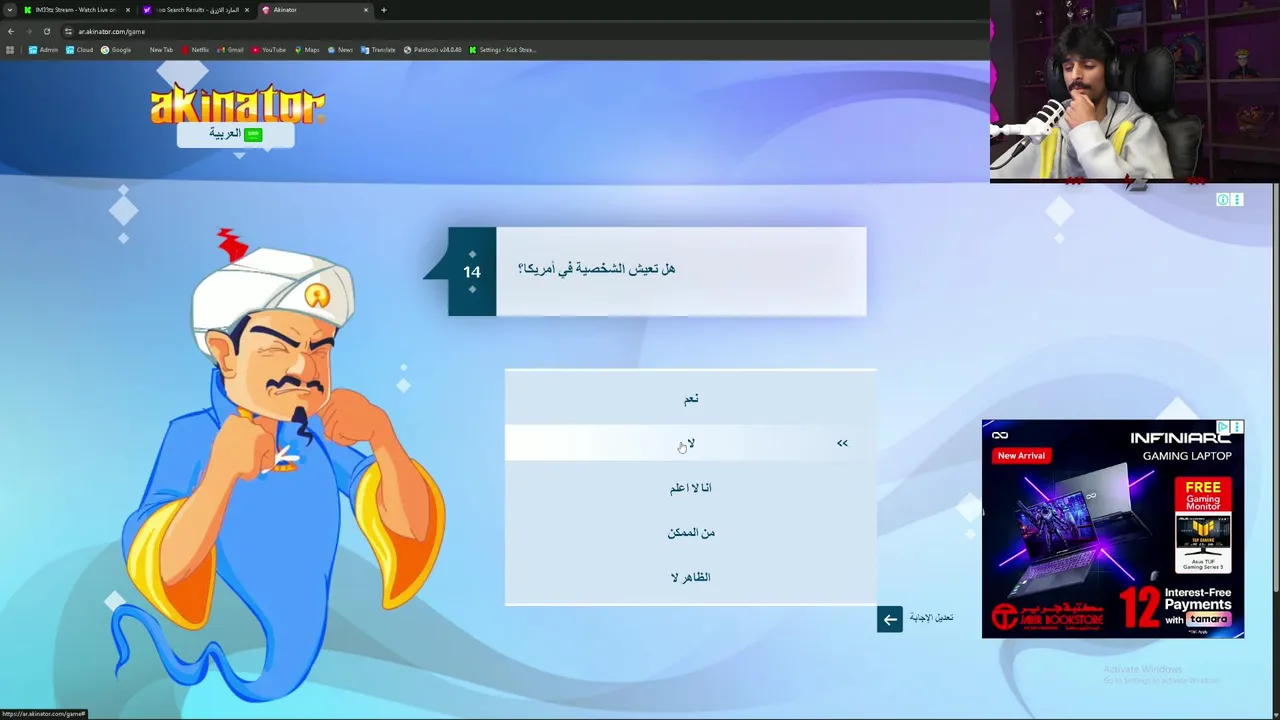Image resolution: width=1280 pixels, height=720 pixels.
Task: Click the ad info icon below webcam
Action: [x=1222, y=200]
